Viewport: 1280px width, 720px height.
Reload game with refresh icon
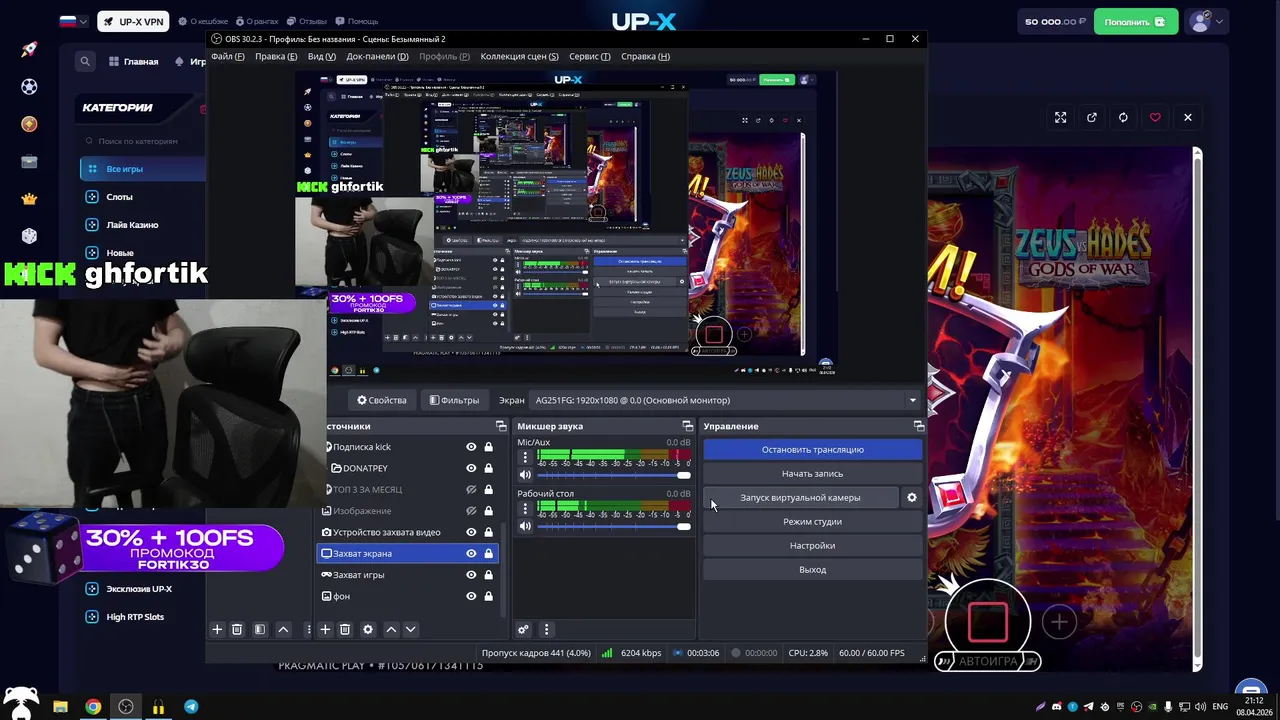pyautogui.click(x=1123, y=117)
